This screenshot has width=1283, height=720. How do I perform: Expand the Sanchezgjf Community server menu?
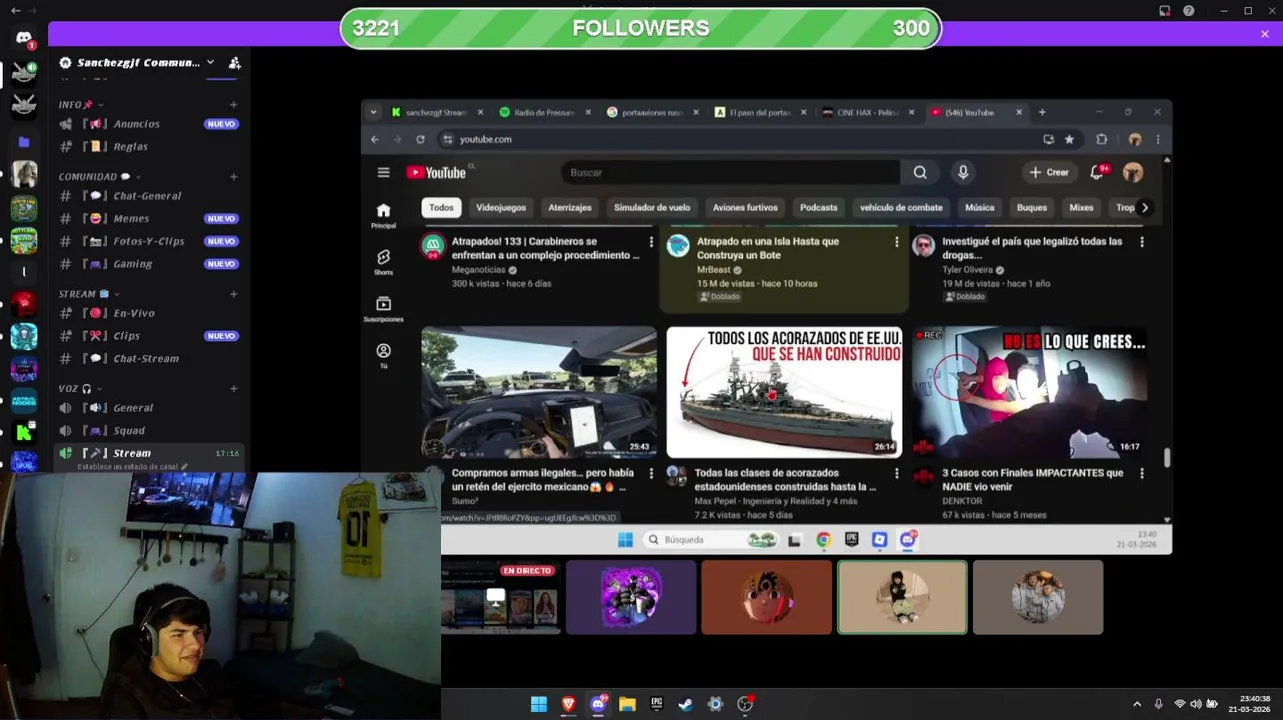(138, 62)
